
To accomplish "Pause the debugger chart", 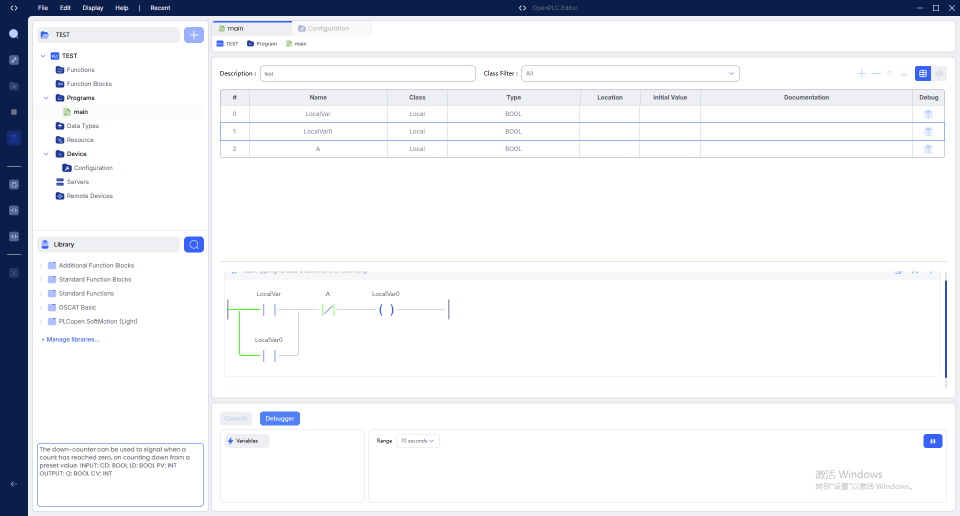I will click(x=932, y=441).
